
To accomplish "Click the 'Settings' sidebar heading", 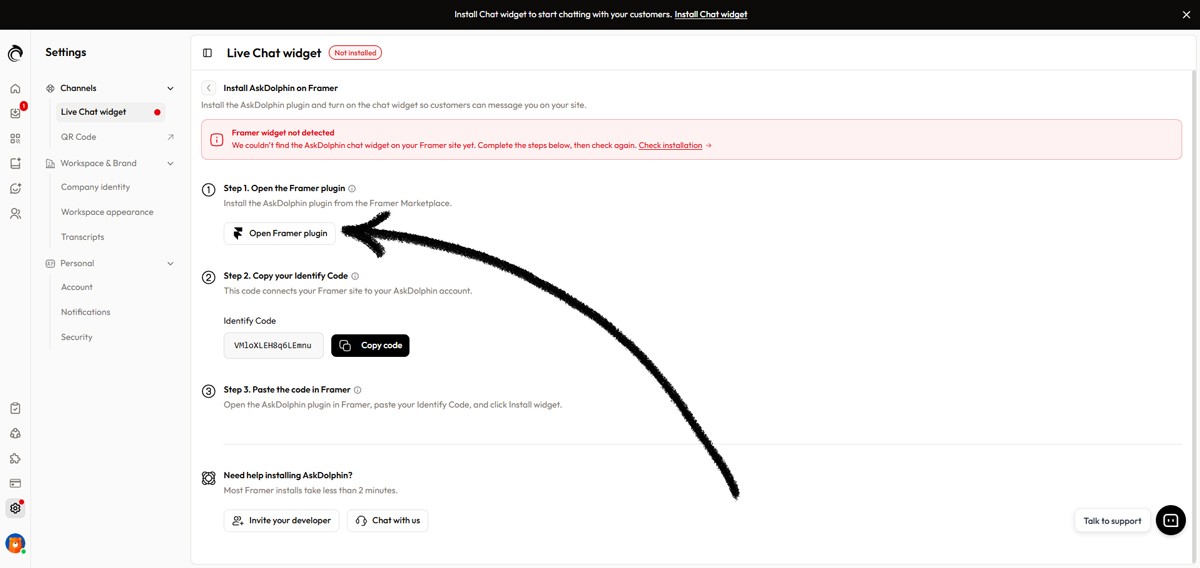I will tap(66, 52).
